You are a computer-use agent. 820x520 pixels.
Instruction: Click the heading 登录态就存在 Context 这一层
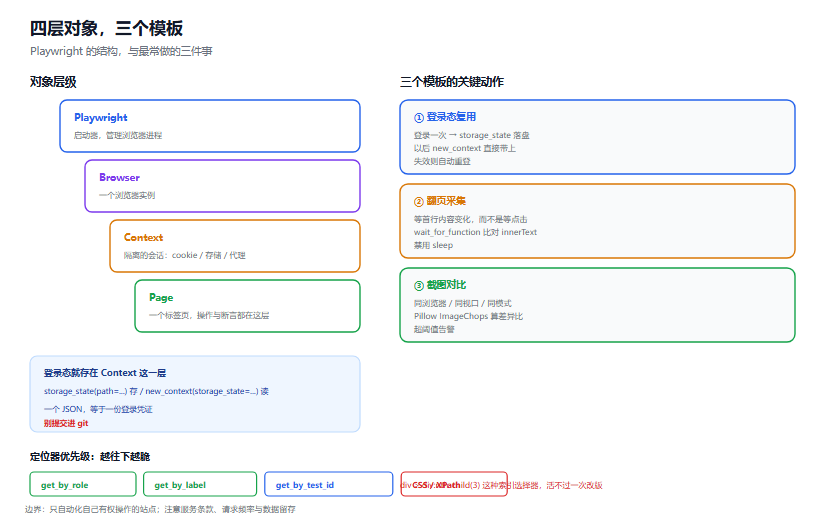pyautogui.click(x=105, y=373)
